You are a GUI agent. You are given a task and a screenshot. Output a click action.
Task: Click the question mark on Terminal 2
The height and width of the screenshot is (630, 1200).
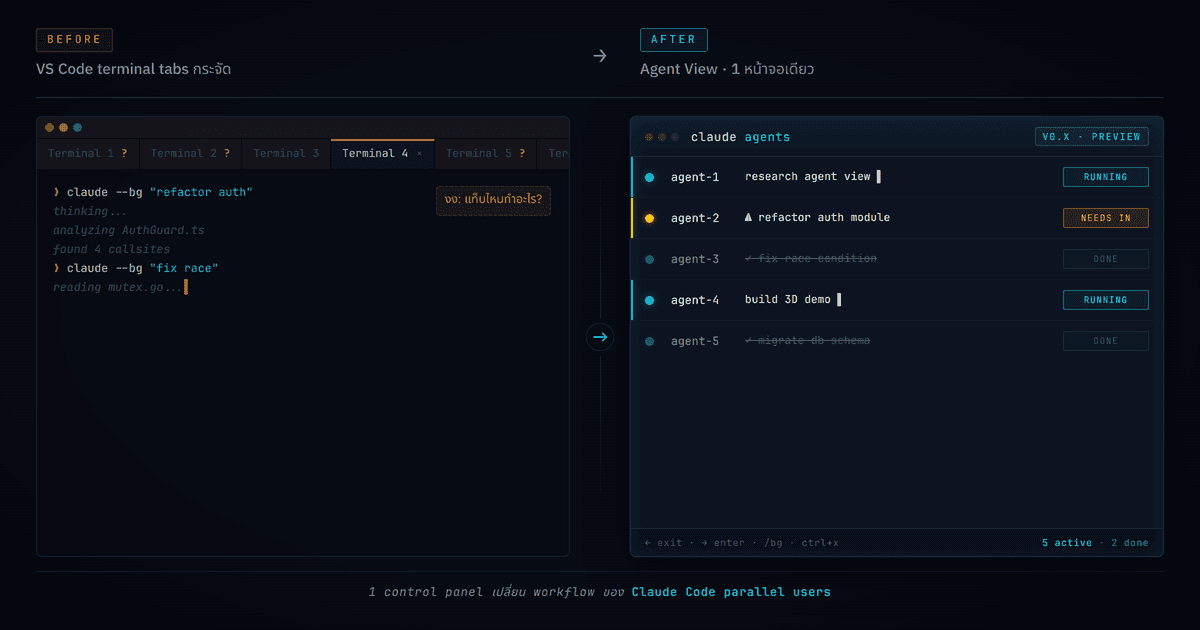pos(227,154)
